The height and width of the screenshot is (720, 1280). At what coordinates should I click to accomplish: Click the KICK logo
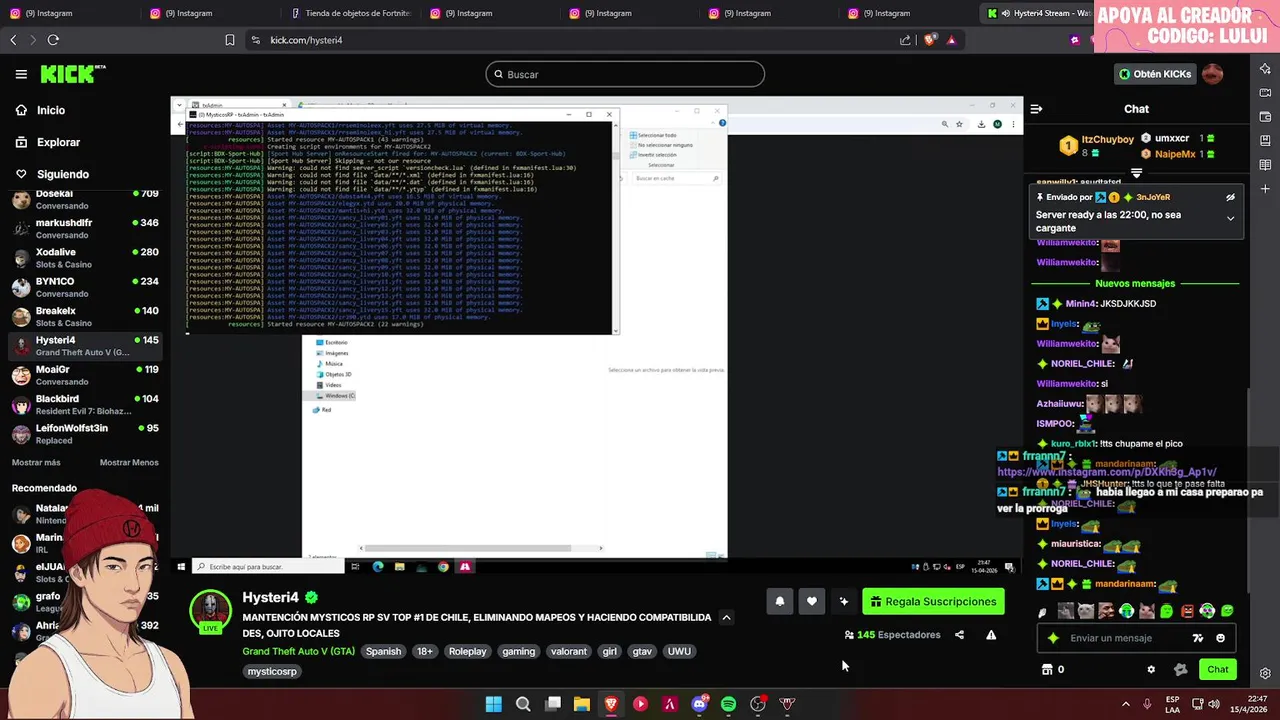(x=72, y=74)
